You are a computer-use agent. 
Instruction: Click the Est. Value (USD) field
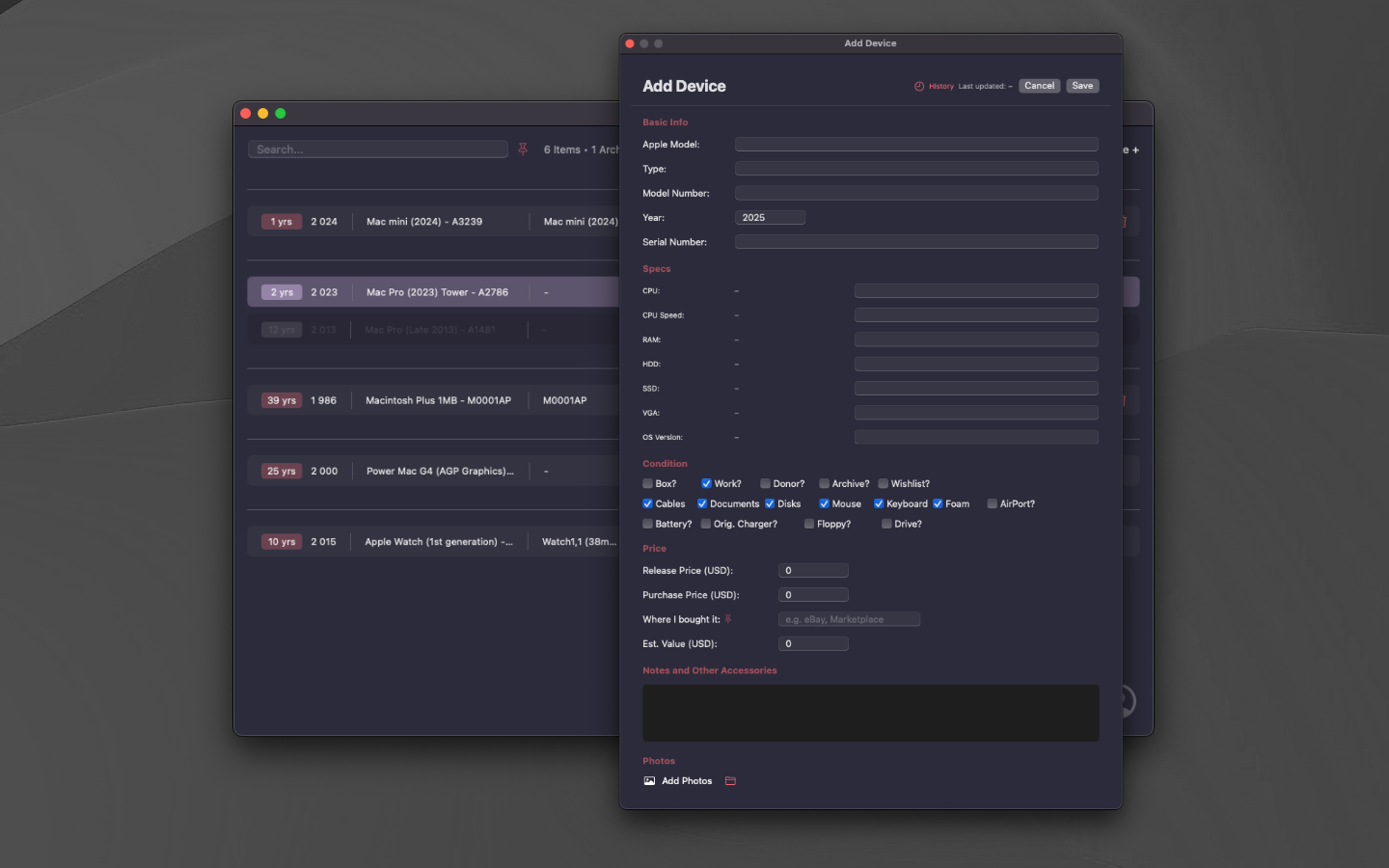(x=813, y=644)
